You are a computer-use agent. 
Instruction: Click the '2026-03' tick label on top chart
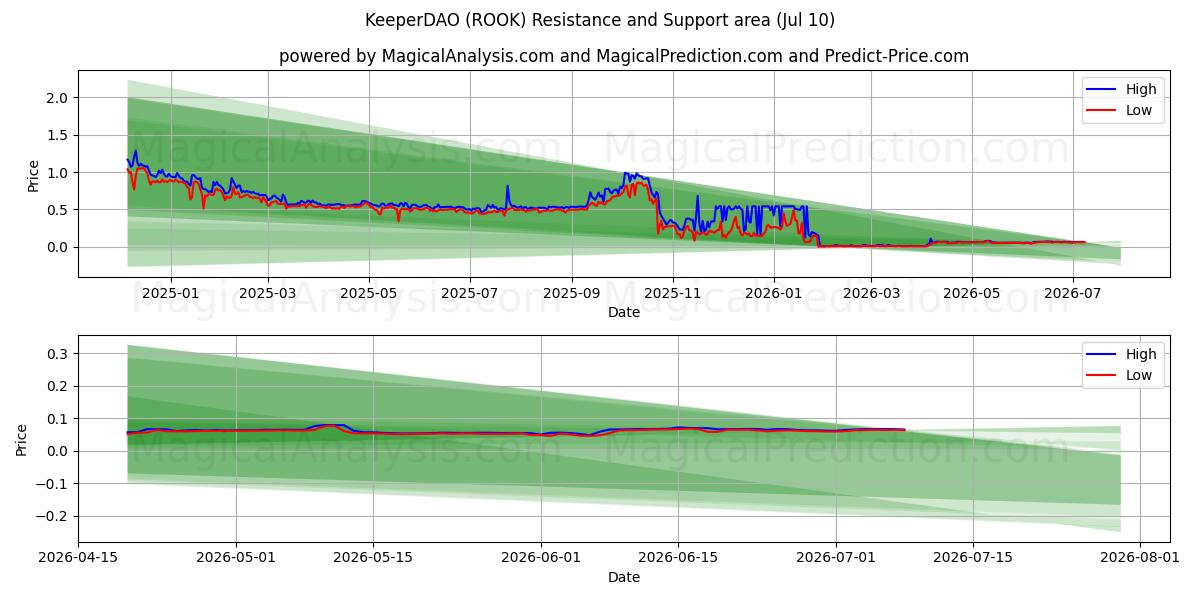(x=871, y=294)
